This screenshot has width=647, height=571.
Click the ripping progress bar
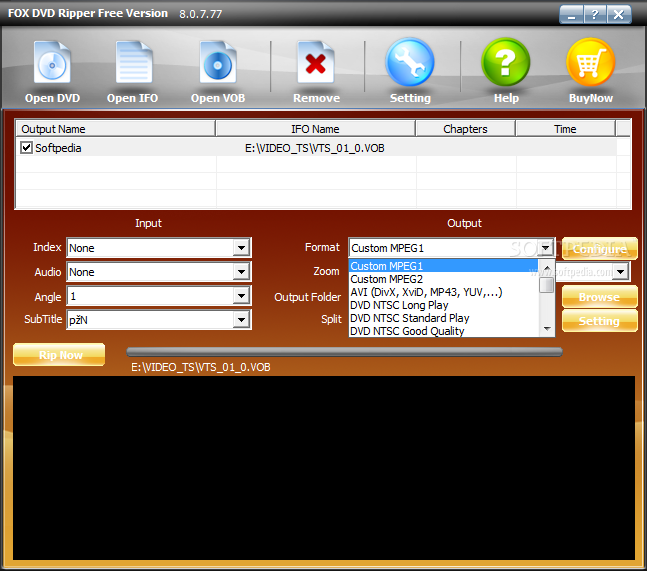(x=344, y=352)
